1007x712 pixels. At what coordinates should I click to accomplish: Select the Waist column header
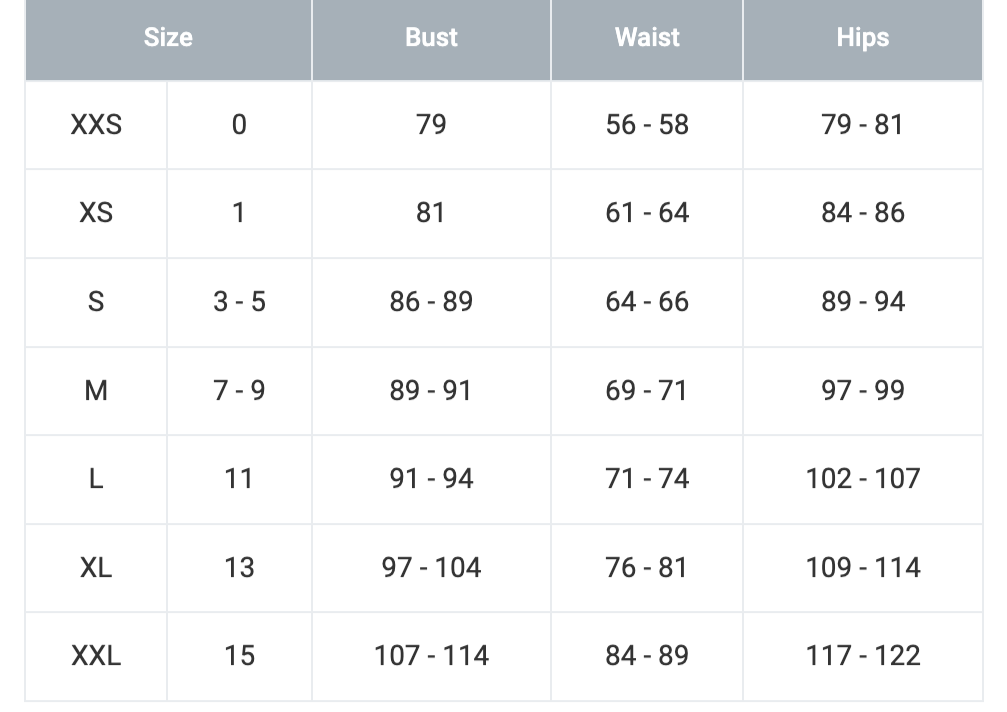point(647,38)
